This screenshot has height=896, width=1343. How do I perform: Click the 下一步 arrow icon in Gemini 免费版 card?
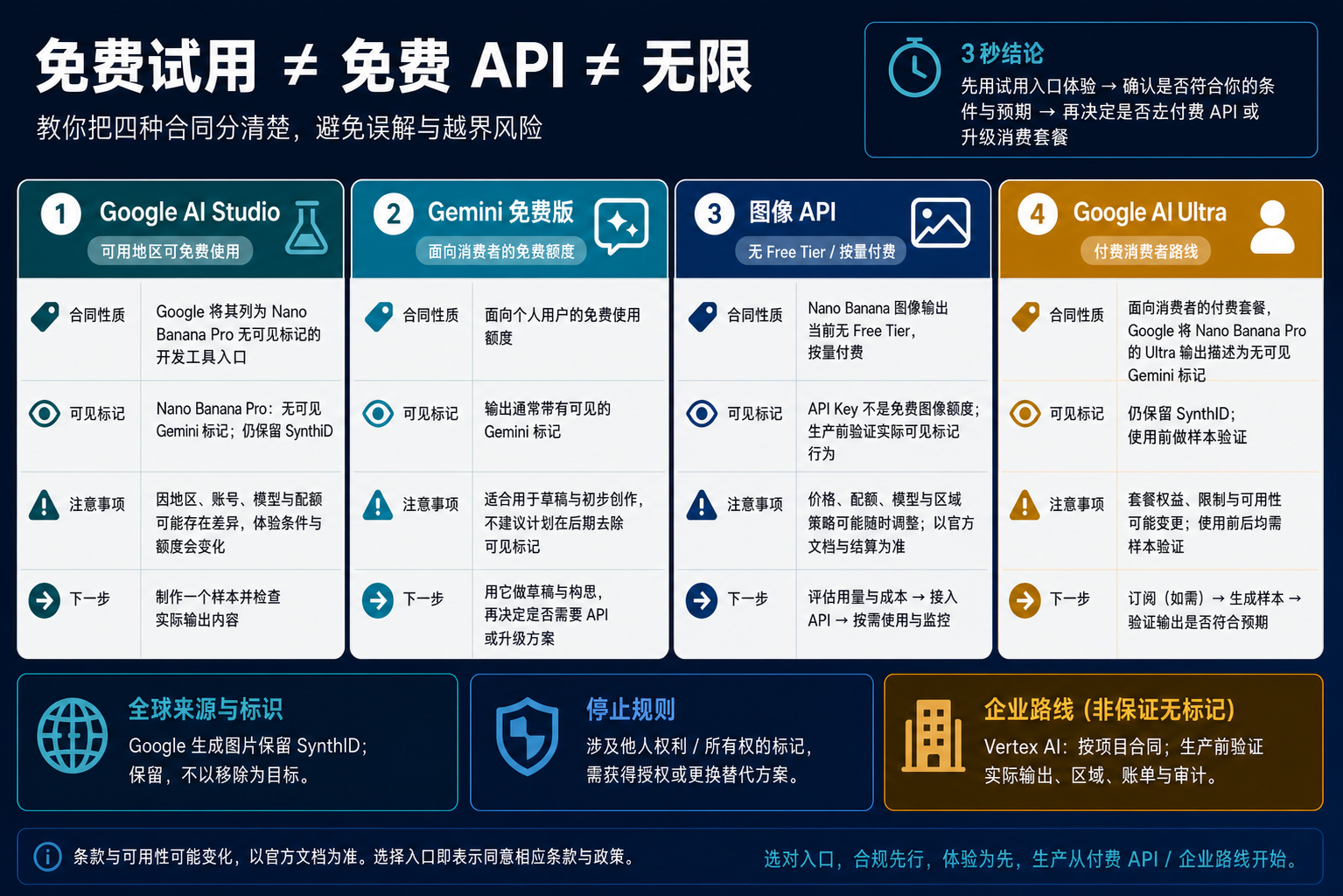(378, 600)
